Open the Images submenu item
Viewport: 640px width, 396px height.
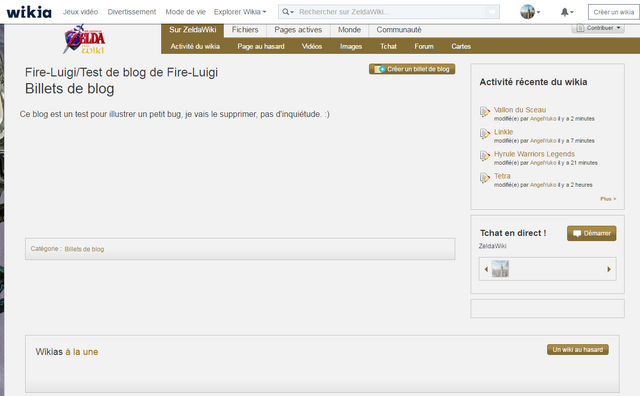point(351,47)
